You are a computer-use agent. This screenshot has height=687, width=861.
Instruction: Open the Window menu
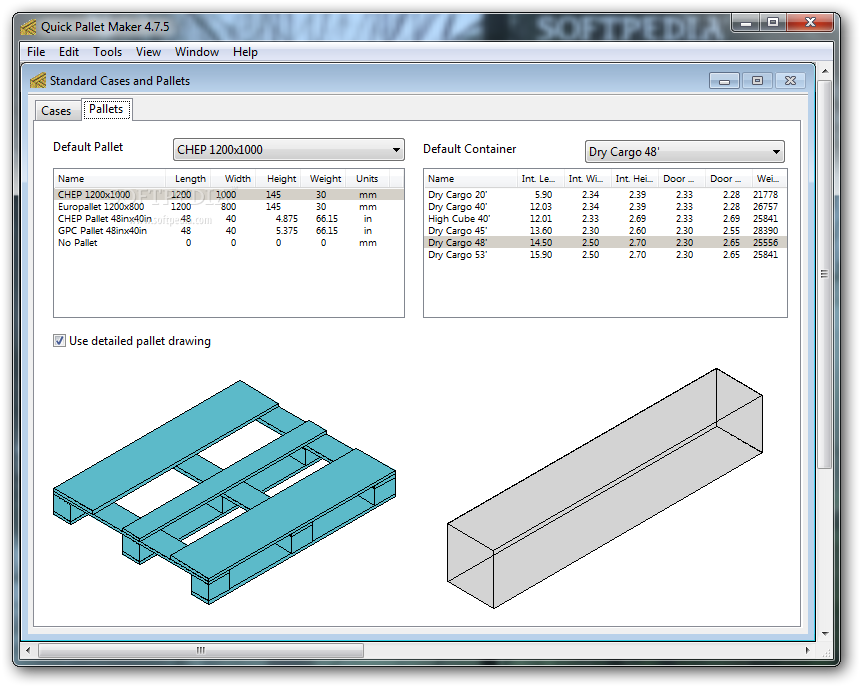coord(197,52)
